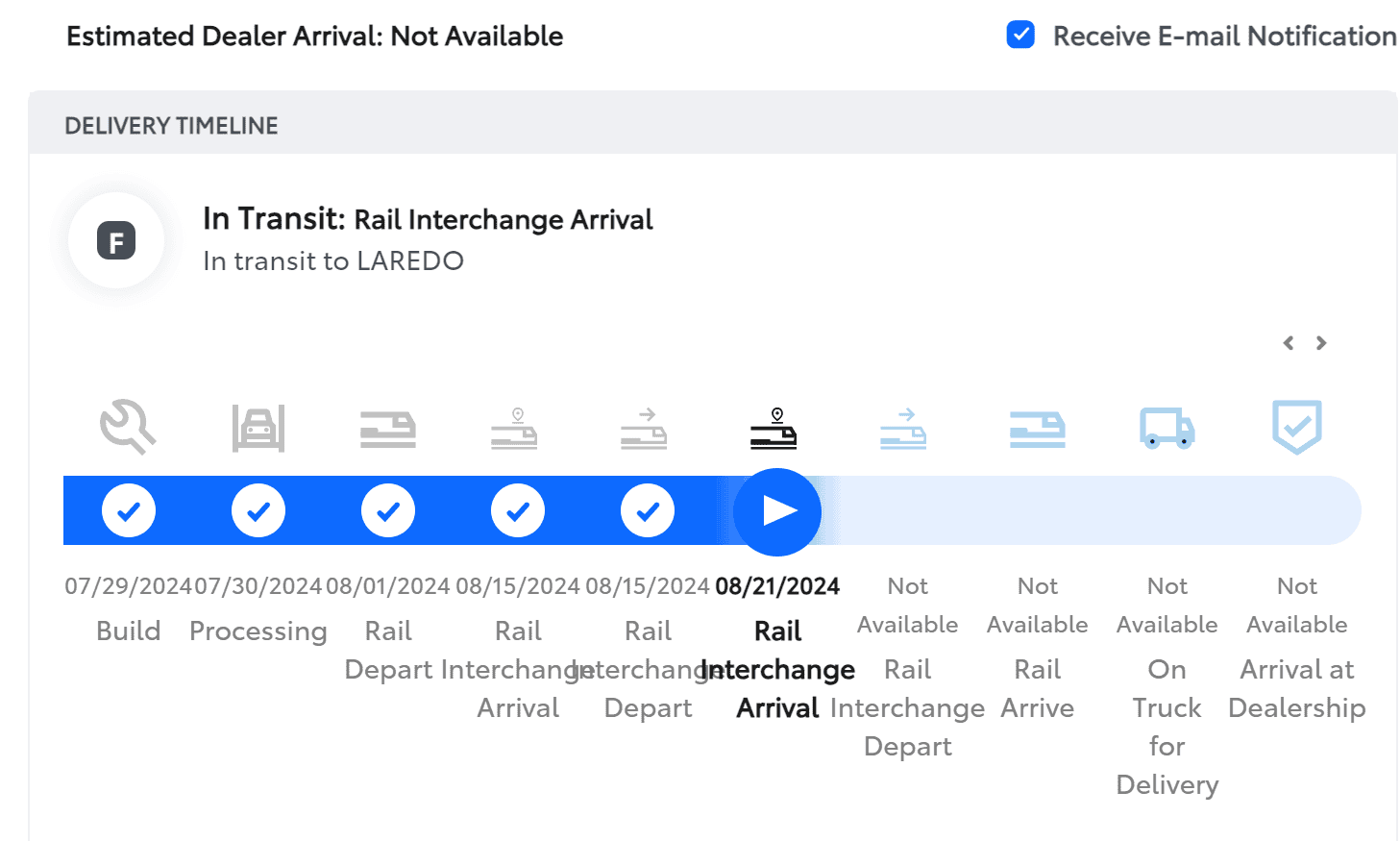The width and height of the screenshot is (1400, 841).
Task: Click the blue Rail Interchange Depart icon
Action: 903,429
